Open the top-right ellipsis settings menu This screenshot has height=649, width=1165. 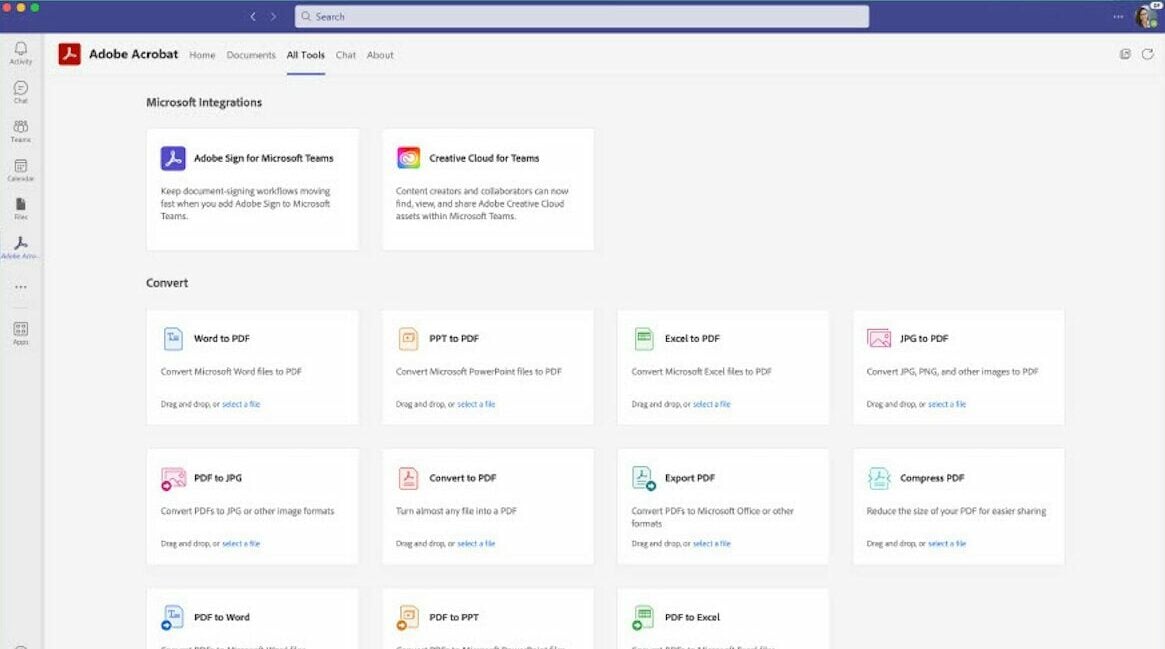point(1118,16)
